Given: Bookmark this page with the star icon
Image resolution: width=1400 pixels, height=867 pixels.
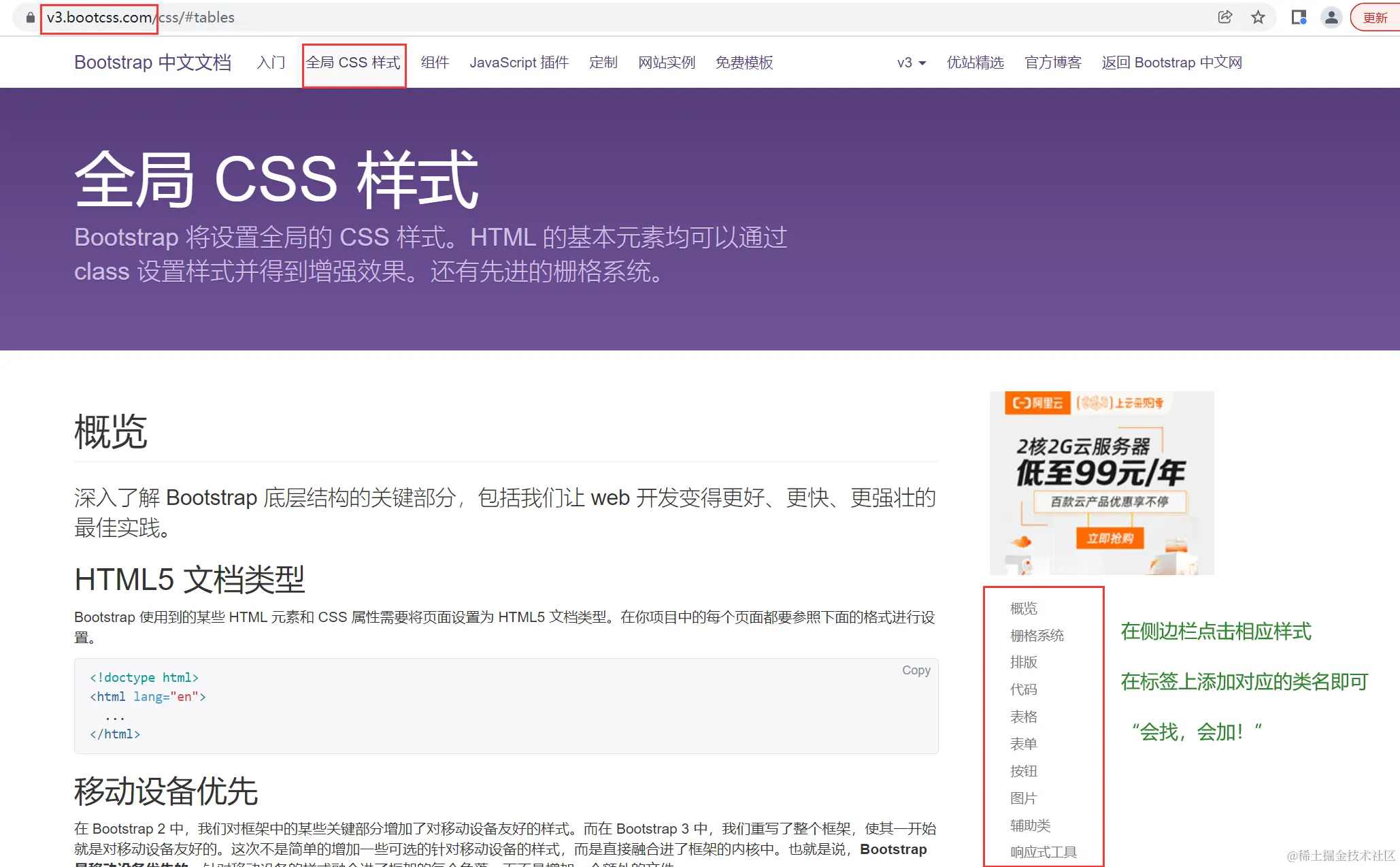Looking at the screenshot, I should [1258, 17].
